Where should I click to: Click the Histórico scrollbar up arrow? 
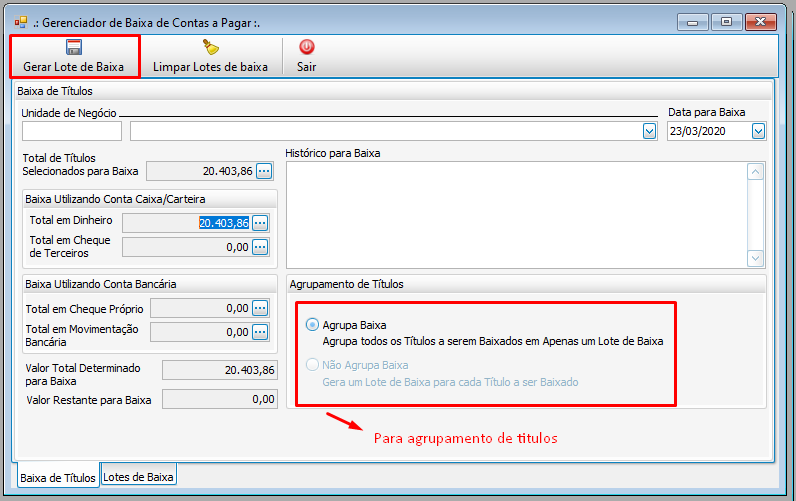755,172
